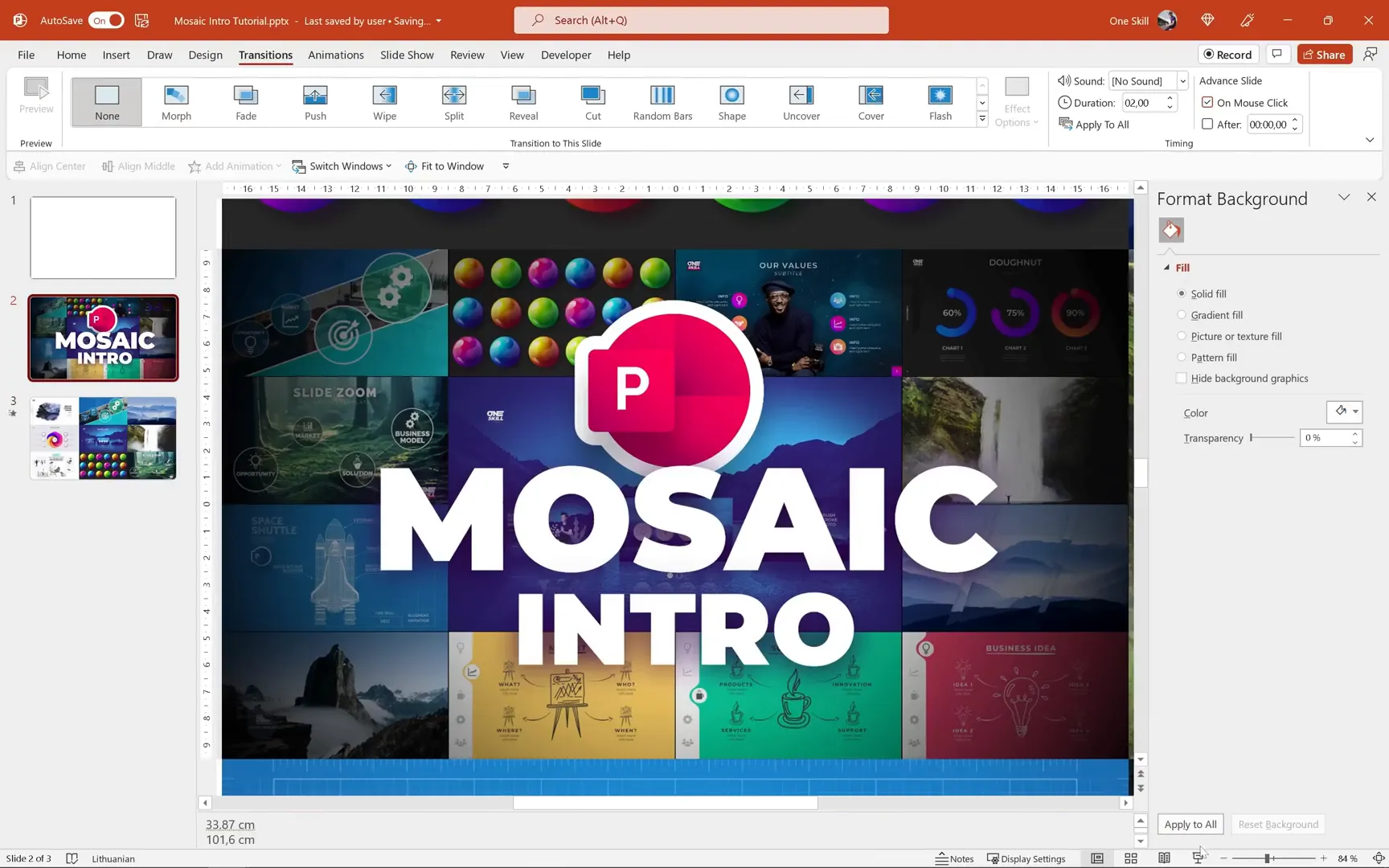
Task: Apply the Fade transition
Action: (x=246, y=102)
